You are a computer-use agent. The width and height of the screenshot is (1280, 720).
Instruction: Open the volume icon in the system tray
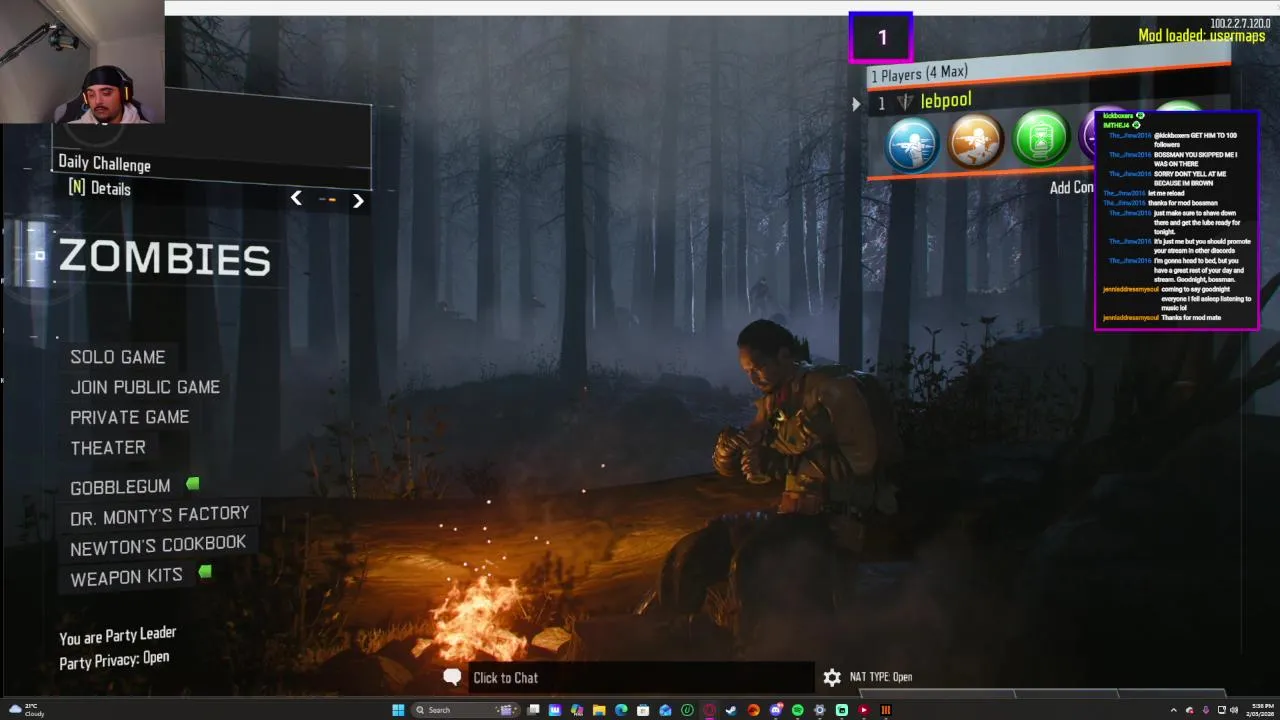pyautogui.click(x=1234, y=710)
